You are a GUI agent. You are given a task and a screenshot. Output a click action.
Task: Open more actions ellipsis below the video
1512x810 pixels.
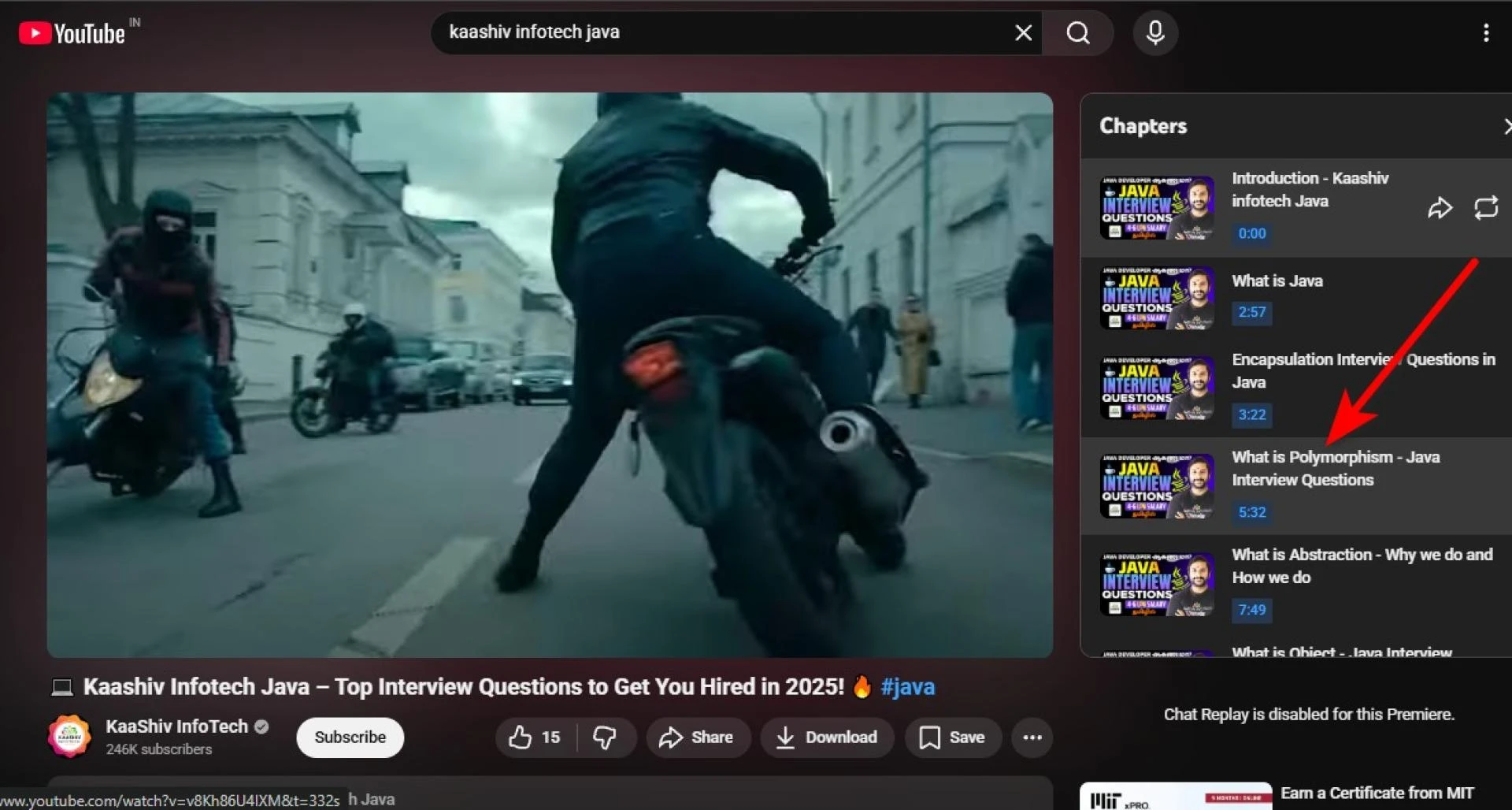coord(1032,738)
